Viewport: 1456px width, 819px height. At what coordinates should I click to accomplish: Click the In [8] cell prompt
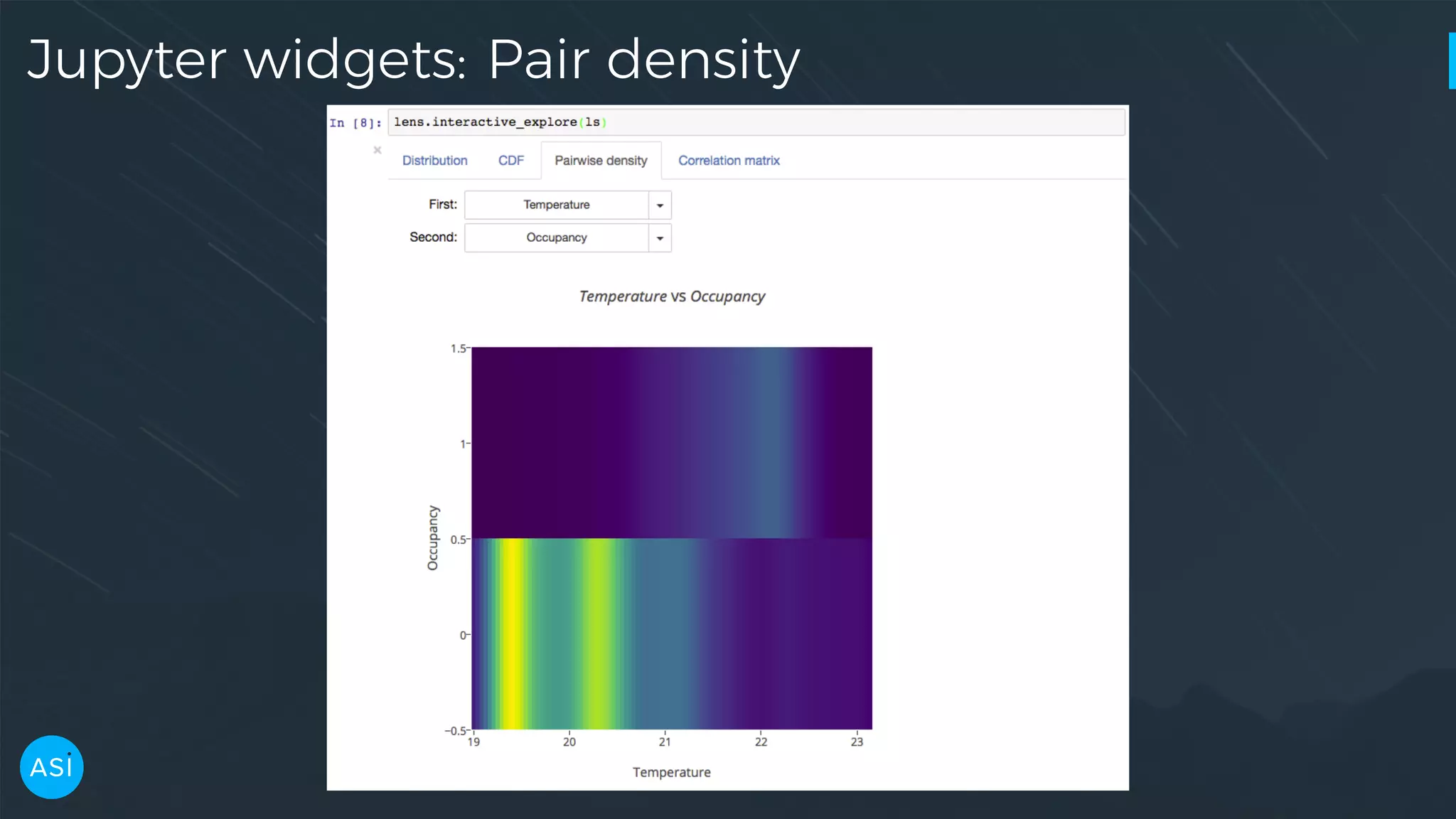click(x=355, y=123)
